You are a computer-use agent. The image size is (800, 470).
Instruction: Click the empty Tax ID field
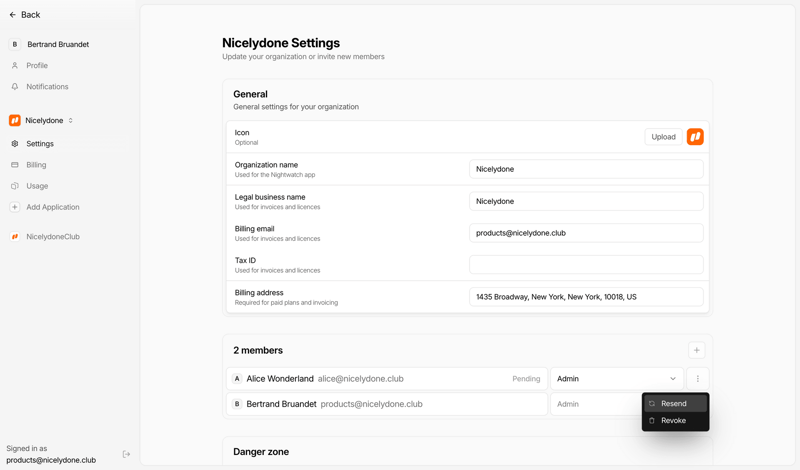coord(586,264)
